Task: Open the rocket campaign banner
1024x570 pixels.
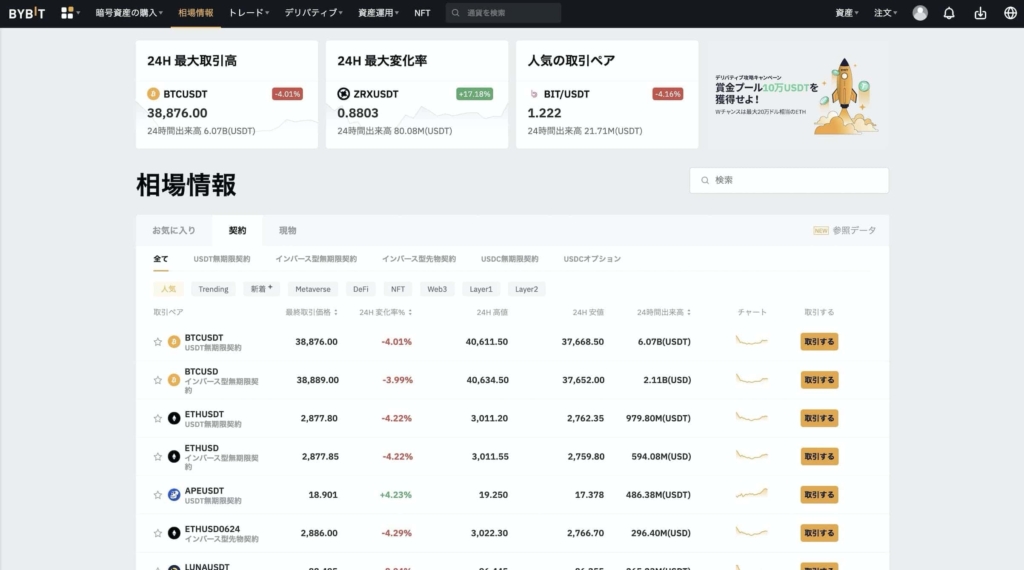Action: (797, 95)
